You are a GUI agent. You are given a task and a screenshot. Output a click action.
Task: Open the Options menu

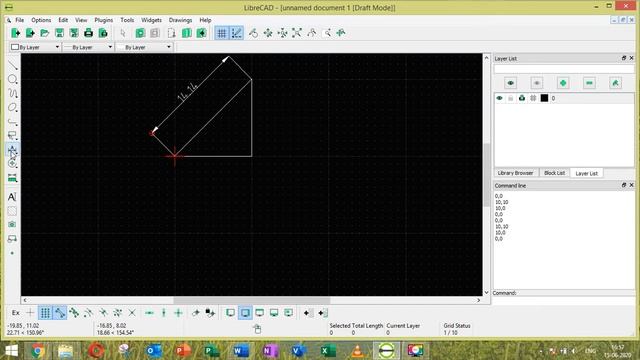coord(41,20)
